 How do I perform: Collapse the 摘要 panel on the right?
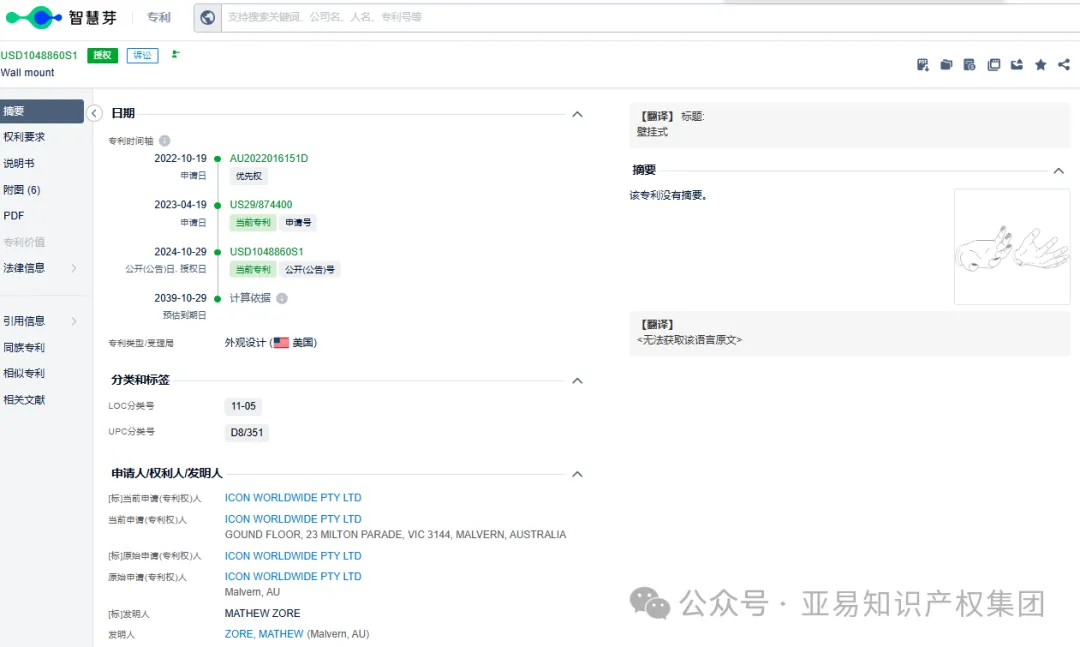(x=1059, y=170)
